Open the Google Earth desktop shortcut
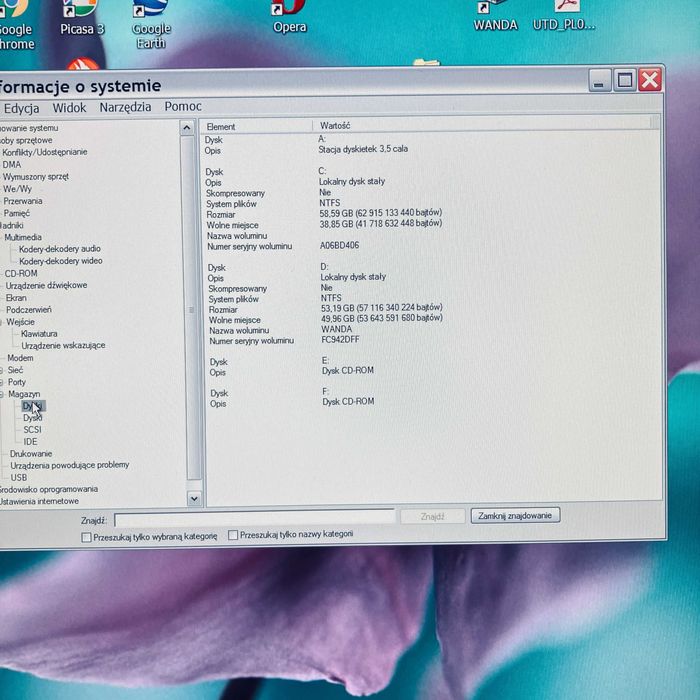700x700 pixels. click(x=151, y=25)
